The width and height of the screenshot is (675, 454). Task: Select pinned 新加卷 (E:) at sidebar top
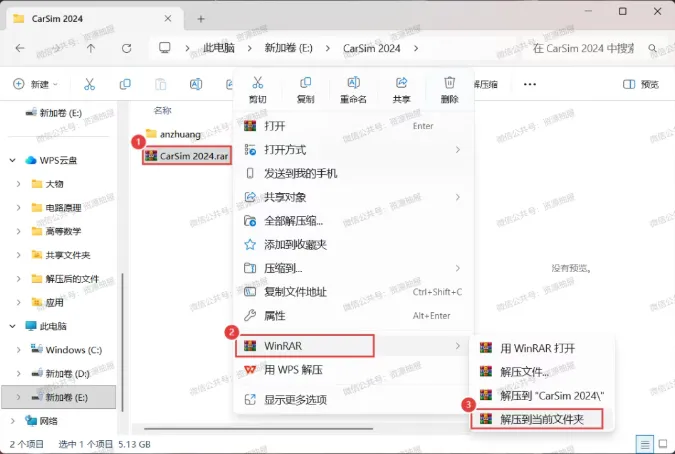(x=59, y=113)
